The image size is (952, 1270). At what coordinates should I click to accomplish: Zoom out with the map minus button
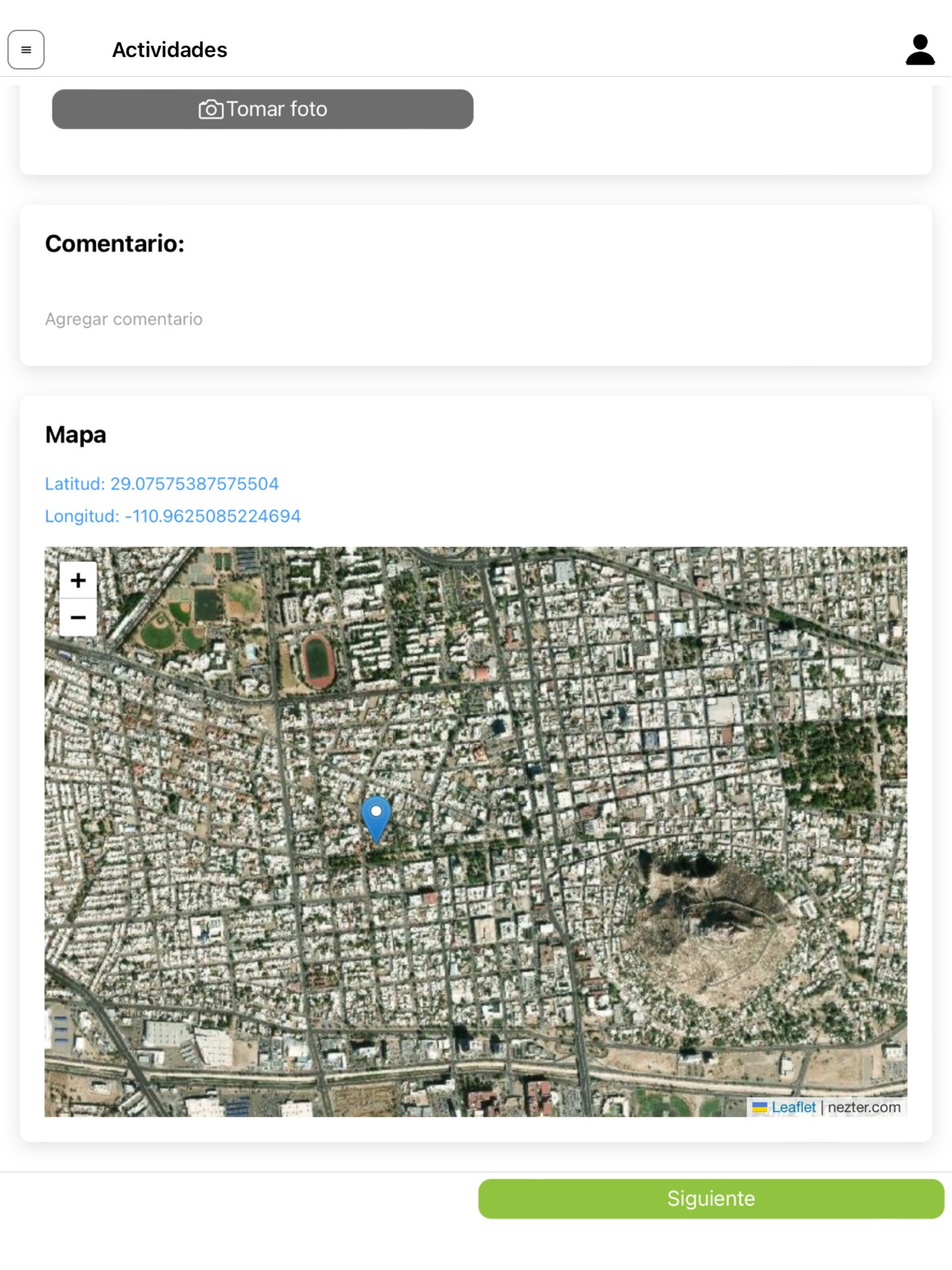pyautogui.click(x=78, y=618)
